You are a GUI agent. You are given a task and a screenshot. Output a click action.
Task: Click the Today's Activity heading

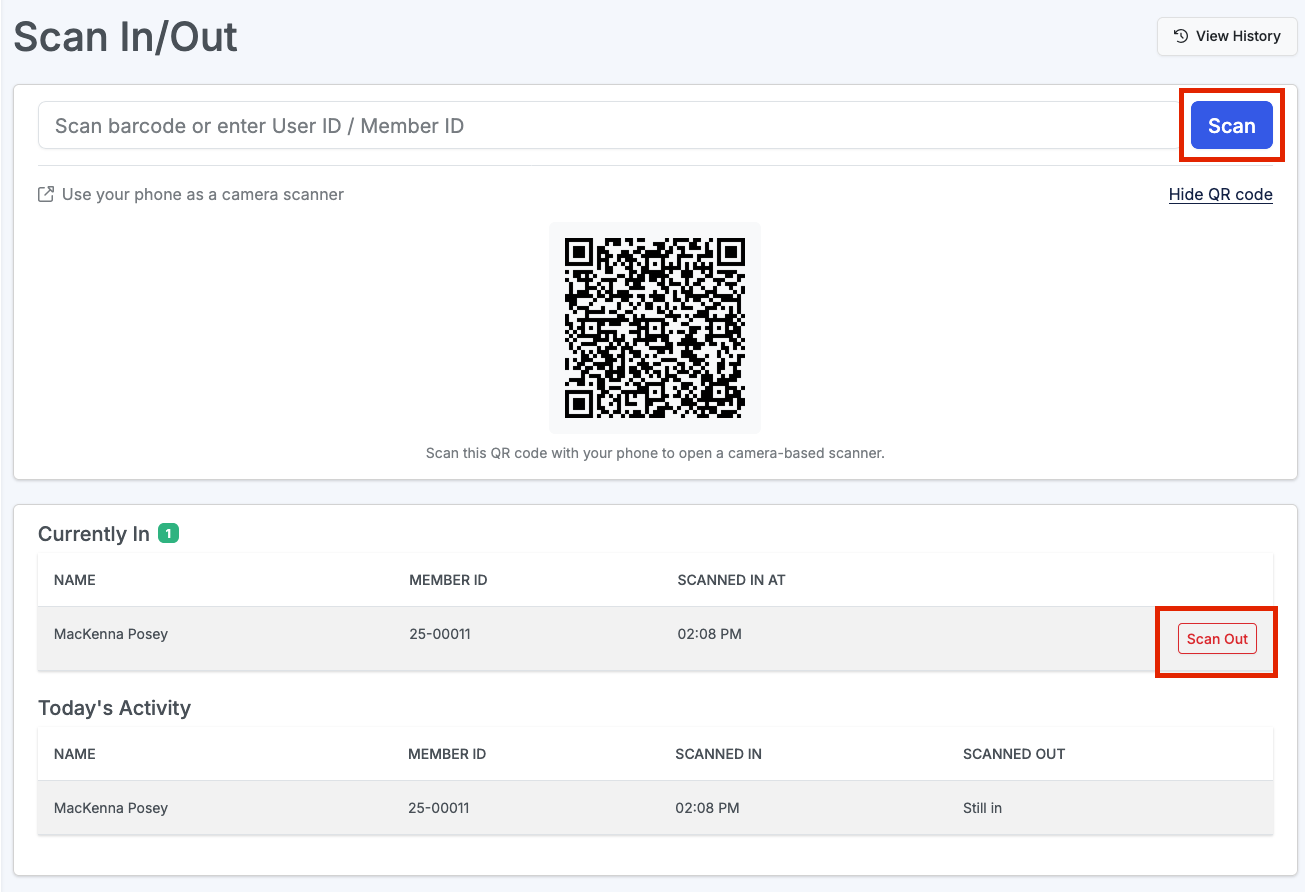click(114, 708)
